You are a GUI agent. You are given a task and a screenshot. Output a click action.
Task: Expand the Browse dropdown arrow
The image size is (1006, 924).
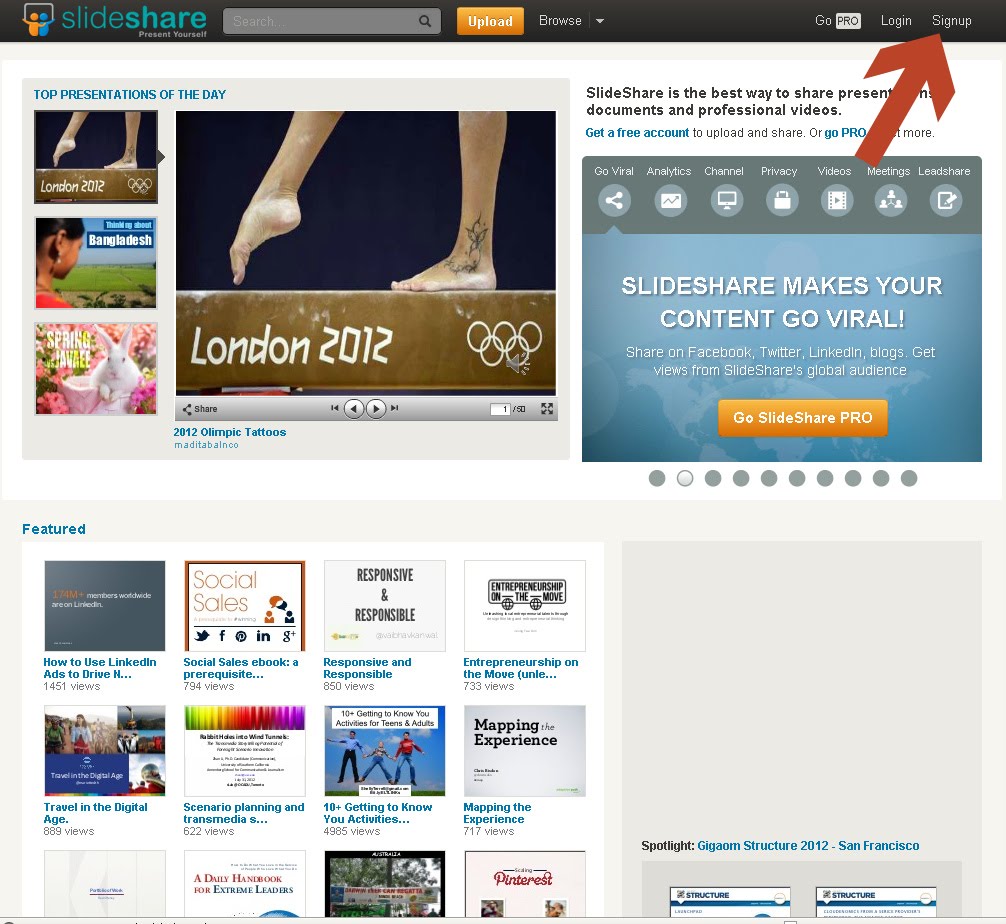(600, 21)
